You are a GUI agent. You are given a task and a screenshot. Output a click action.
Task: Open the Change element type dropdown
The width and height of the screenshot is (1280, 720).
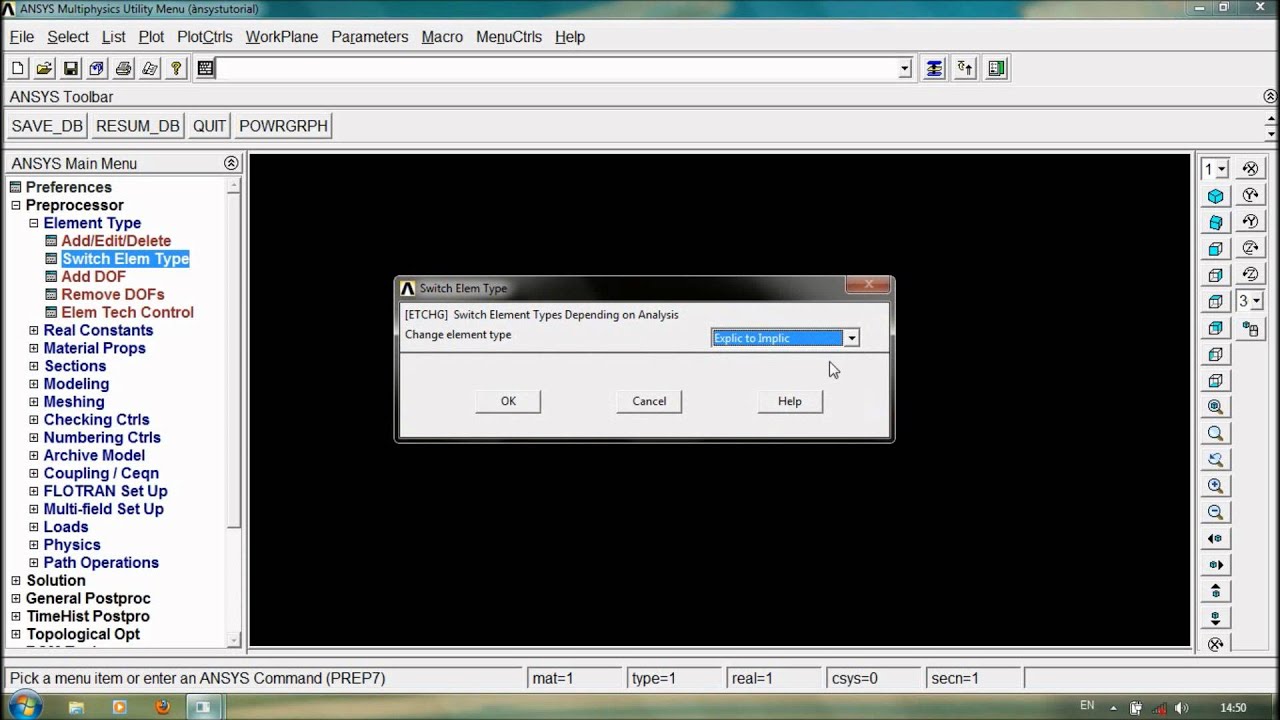(851, 338)
